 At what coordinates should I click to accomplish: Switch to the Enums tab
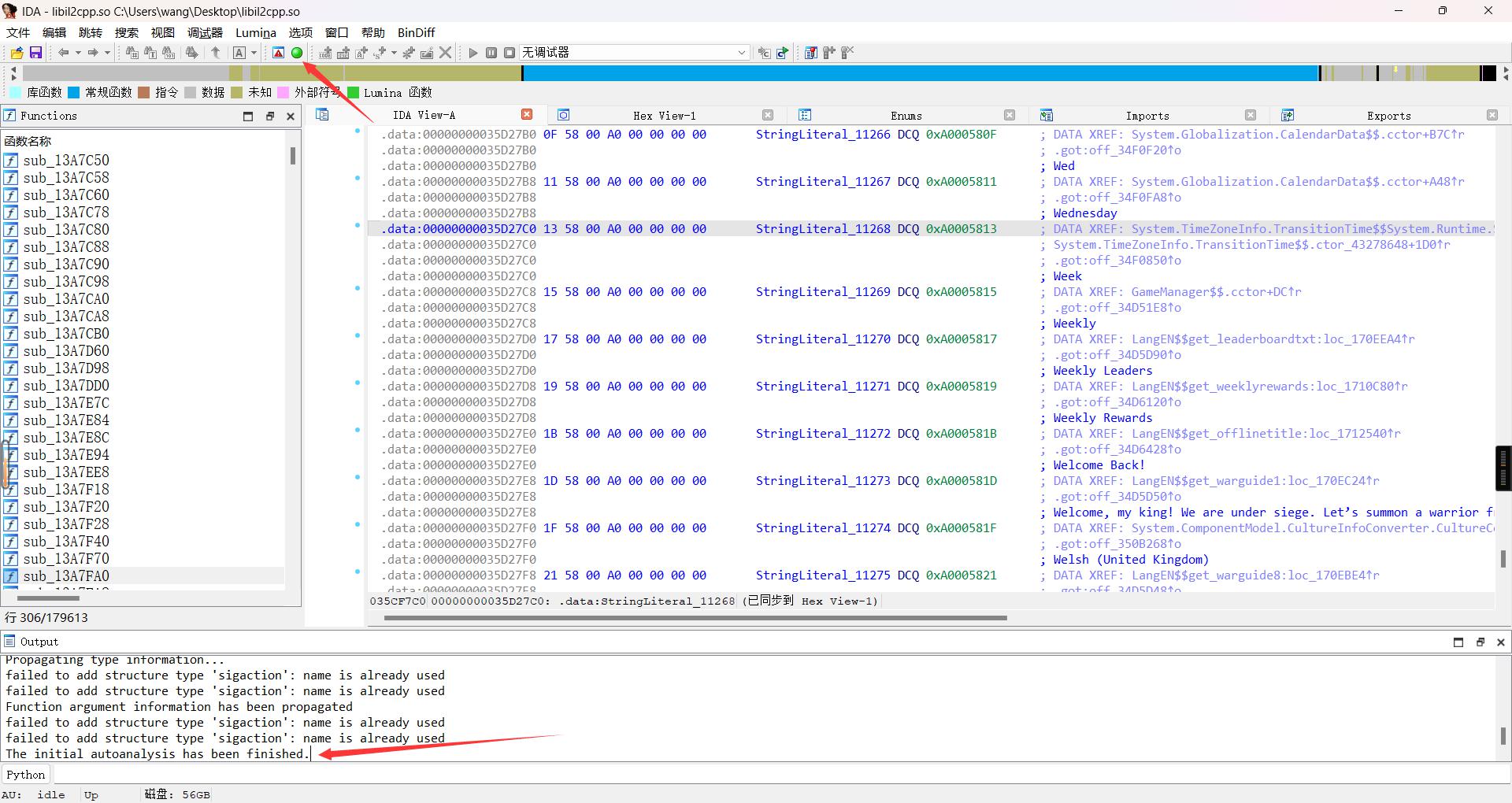pyautogui.click(x=906, y=115)
